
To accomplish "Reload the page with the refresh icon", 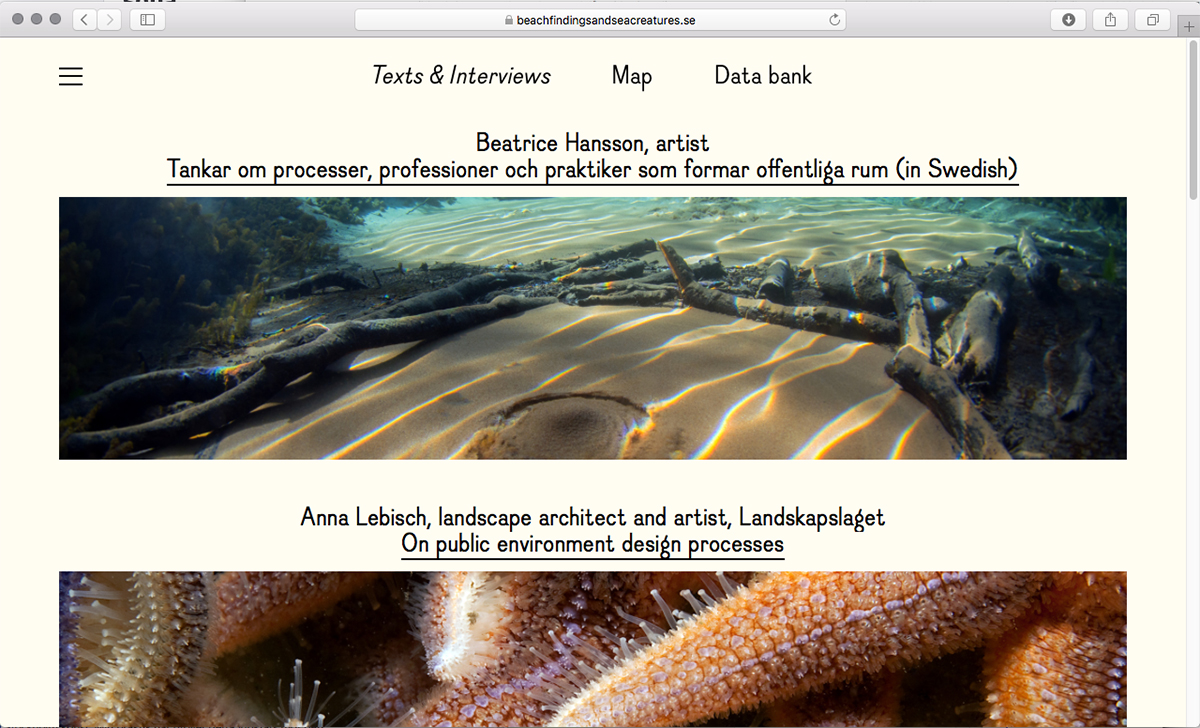I will coord(834,19).
